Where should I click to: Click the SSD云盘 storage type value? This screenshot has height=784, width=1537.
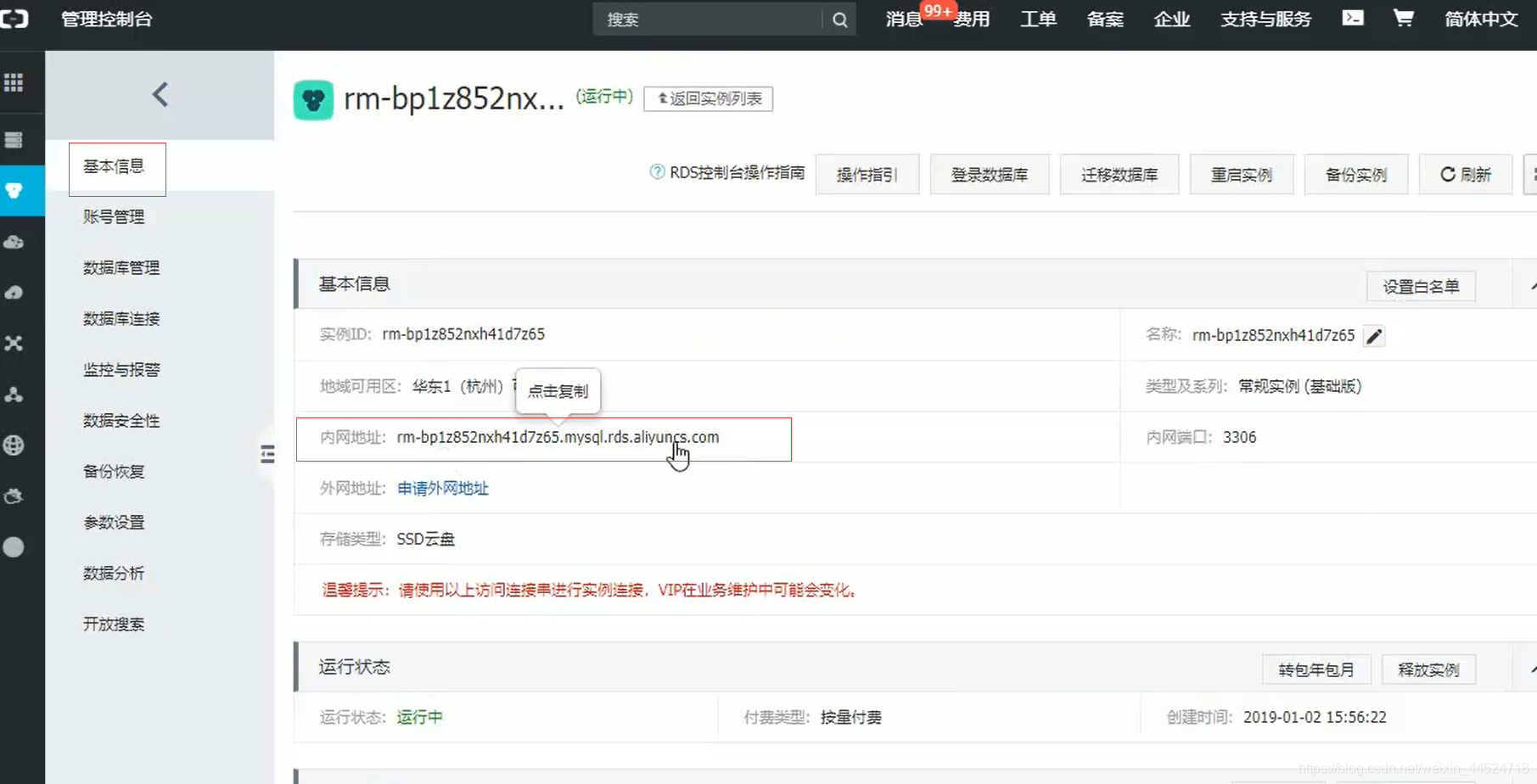click(x=426, y=540)
